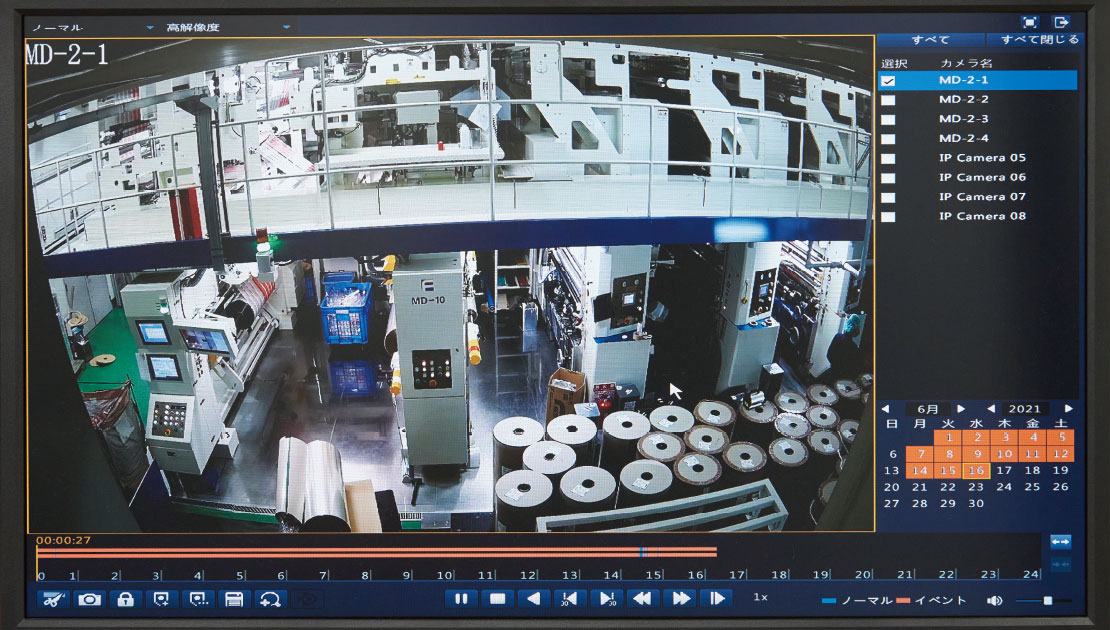
Task: Go to the next year arrow
Action: tap(1068, 409)
